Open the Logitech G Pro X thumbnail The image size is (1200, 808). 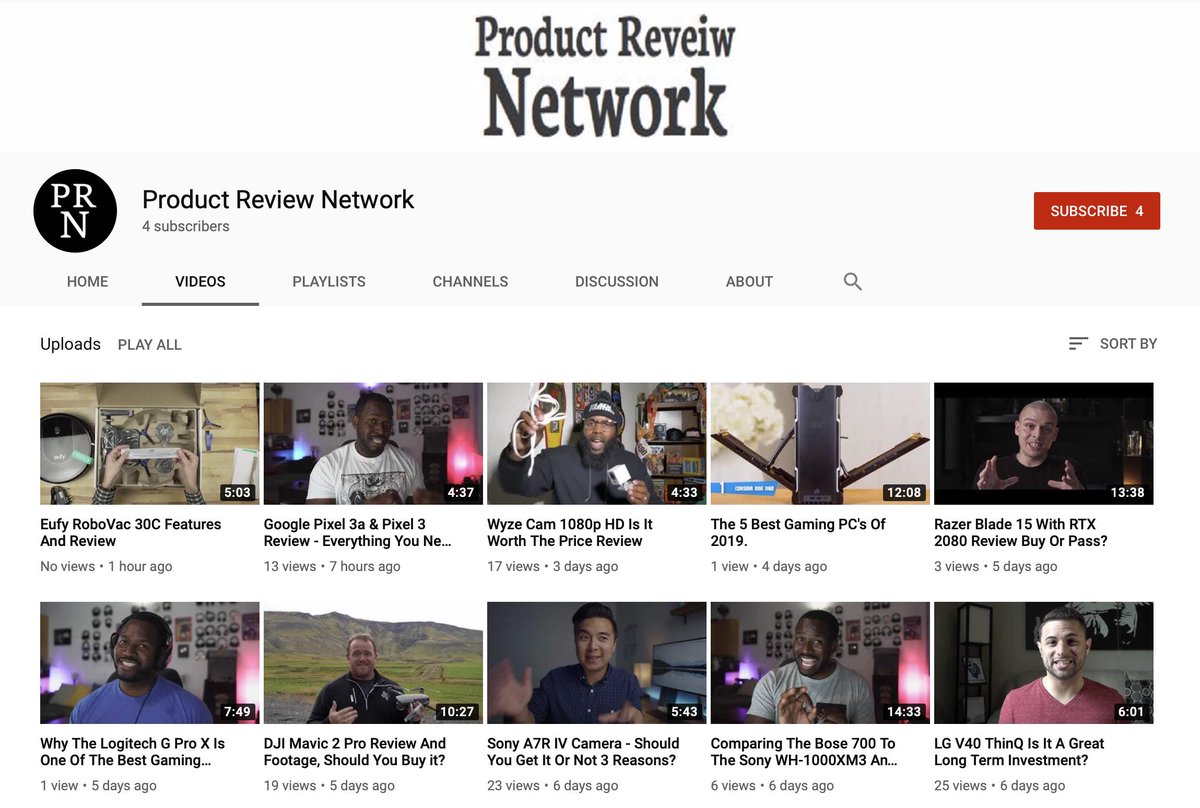(x=150, y=663)
